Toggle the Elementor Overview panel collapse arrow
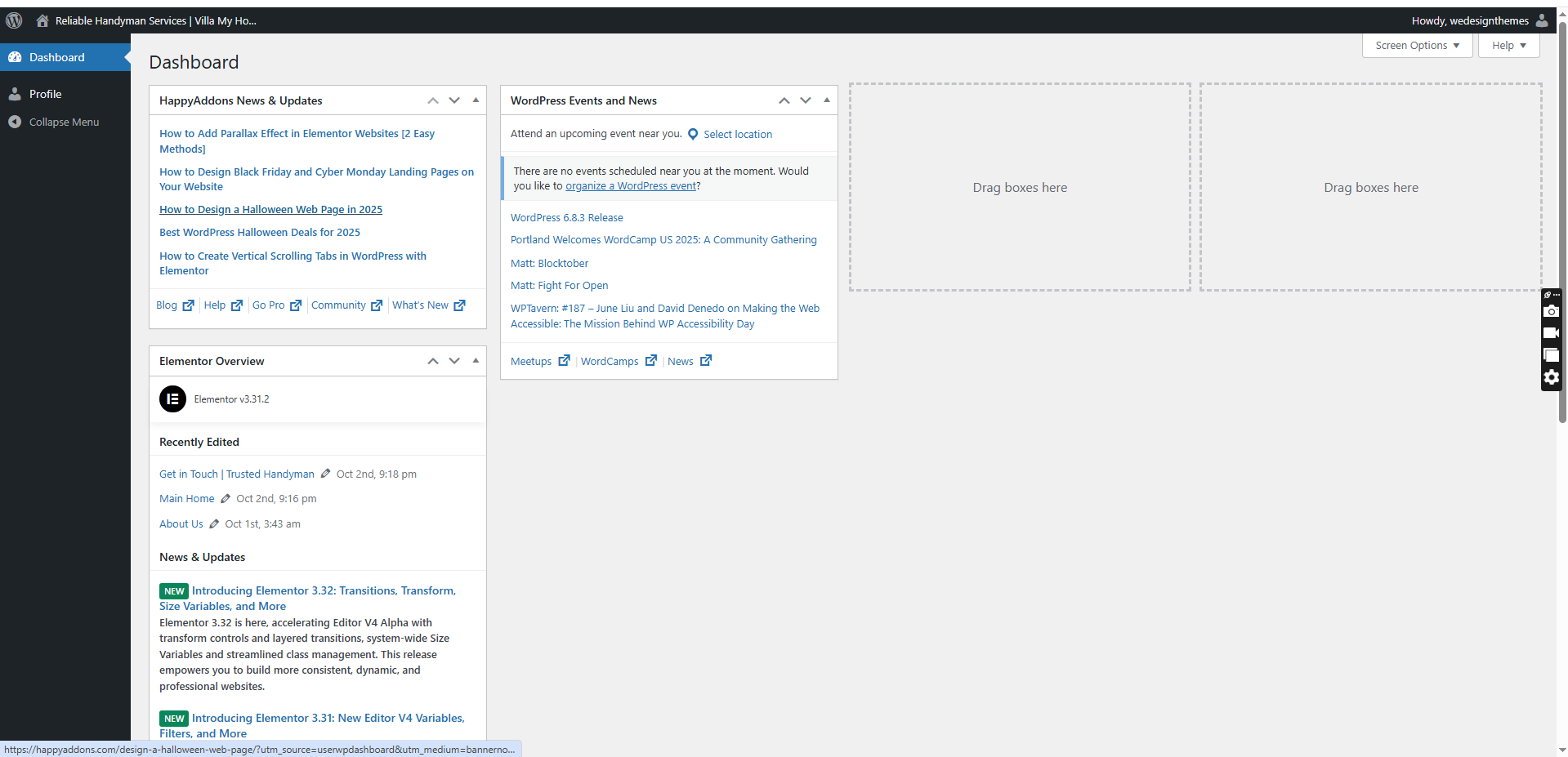 pos(476,361)
